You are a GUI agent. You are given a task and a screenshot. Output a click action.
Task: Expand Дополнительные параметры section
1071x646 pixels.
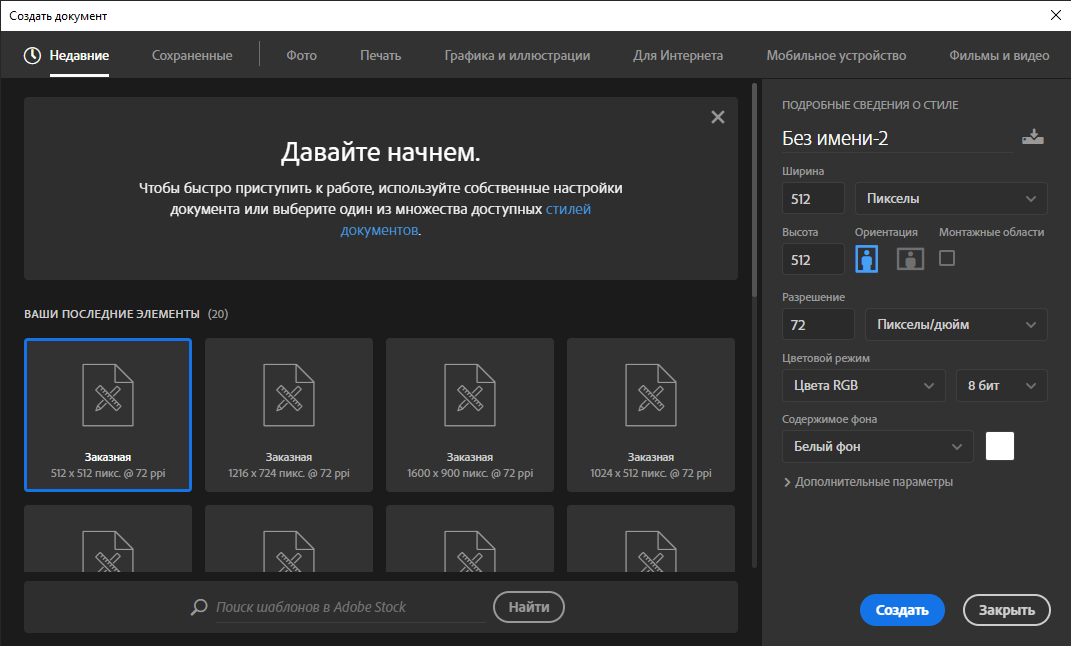pos(867,482)
